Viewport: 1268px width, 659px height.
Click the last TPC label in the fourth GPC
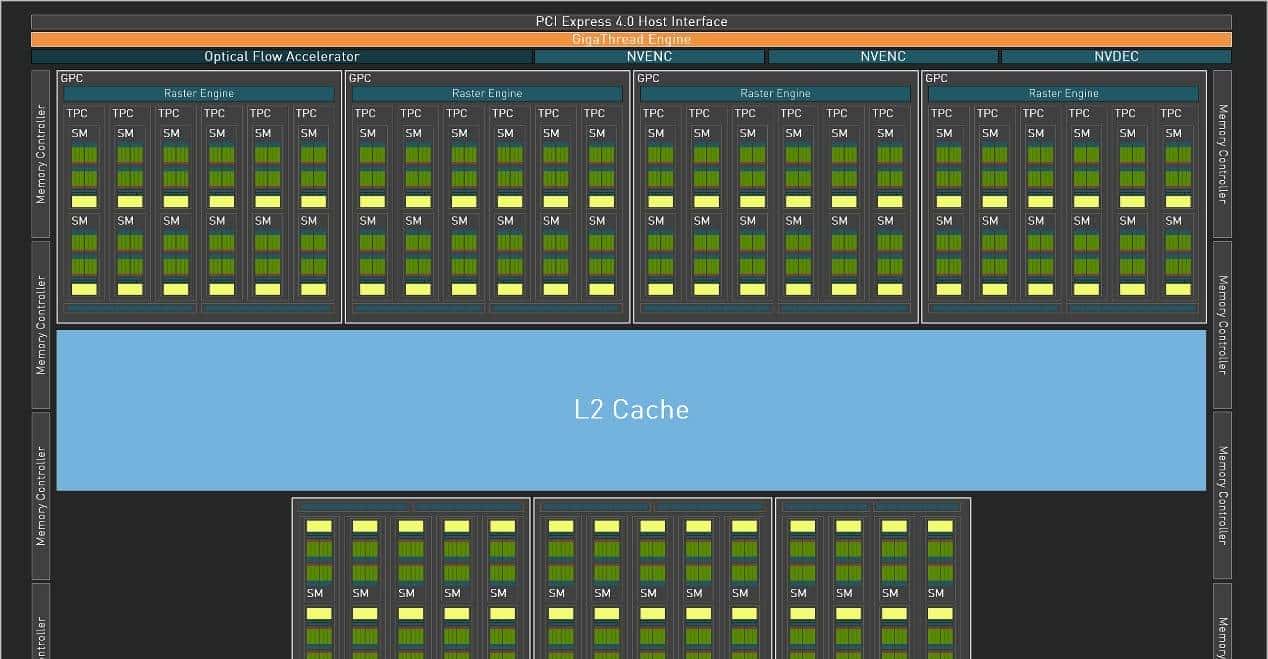click(1171, 114)
